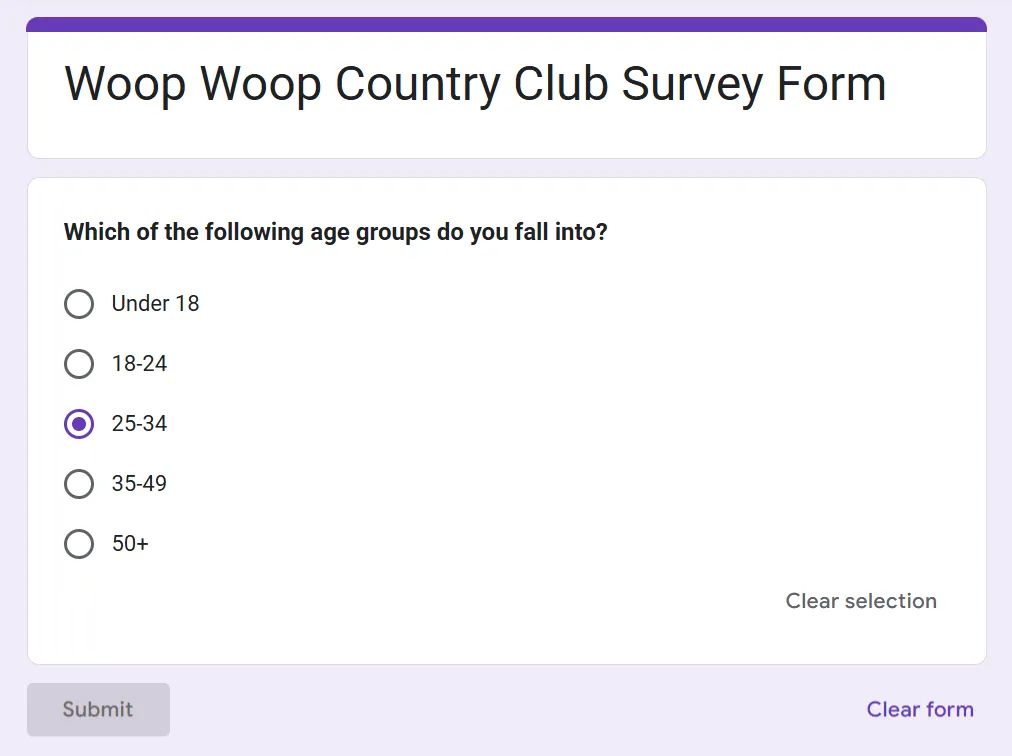Screen dimensions: 1012x756
Task: Click the currently selected 25-34 answer
Action: point(79,424)
